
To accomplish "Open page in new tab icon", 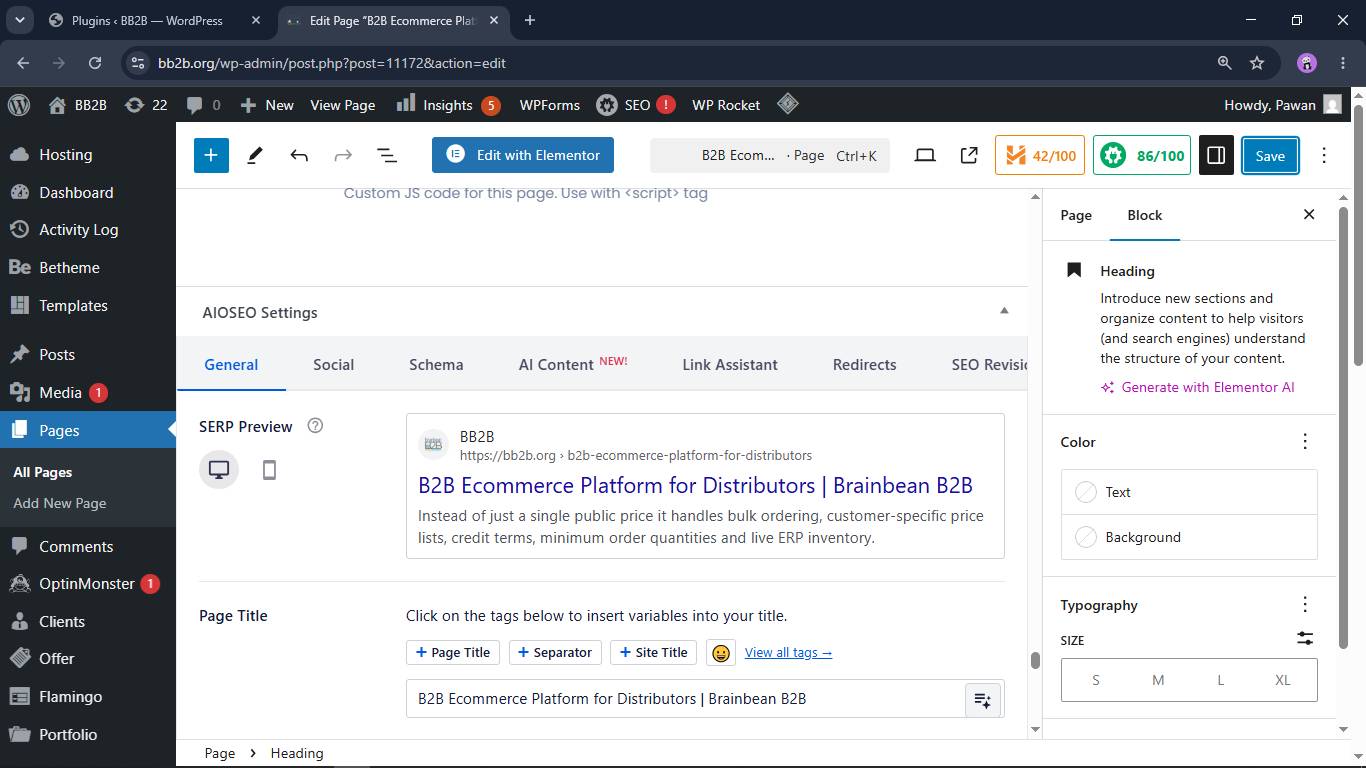I will click(x=969, y=155).
